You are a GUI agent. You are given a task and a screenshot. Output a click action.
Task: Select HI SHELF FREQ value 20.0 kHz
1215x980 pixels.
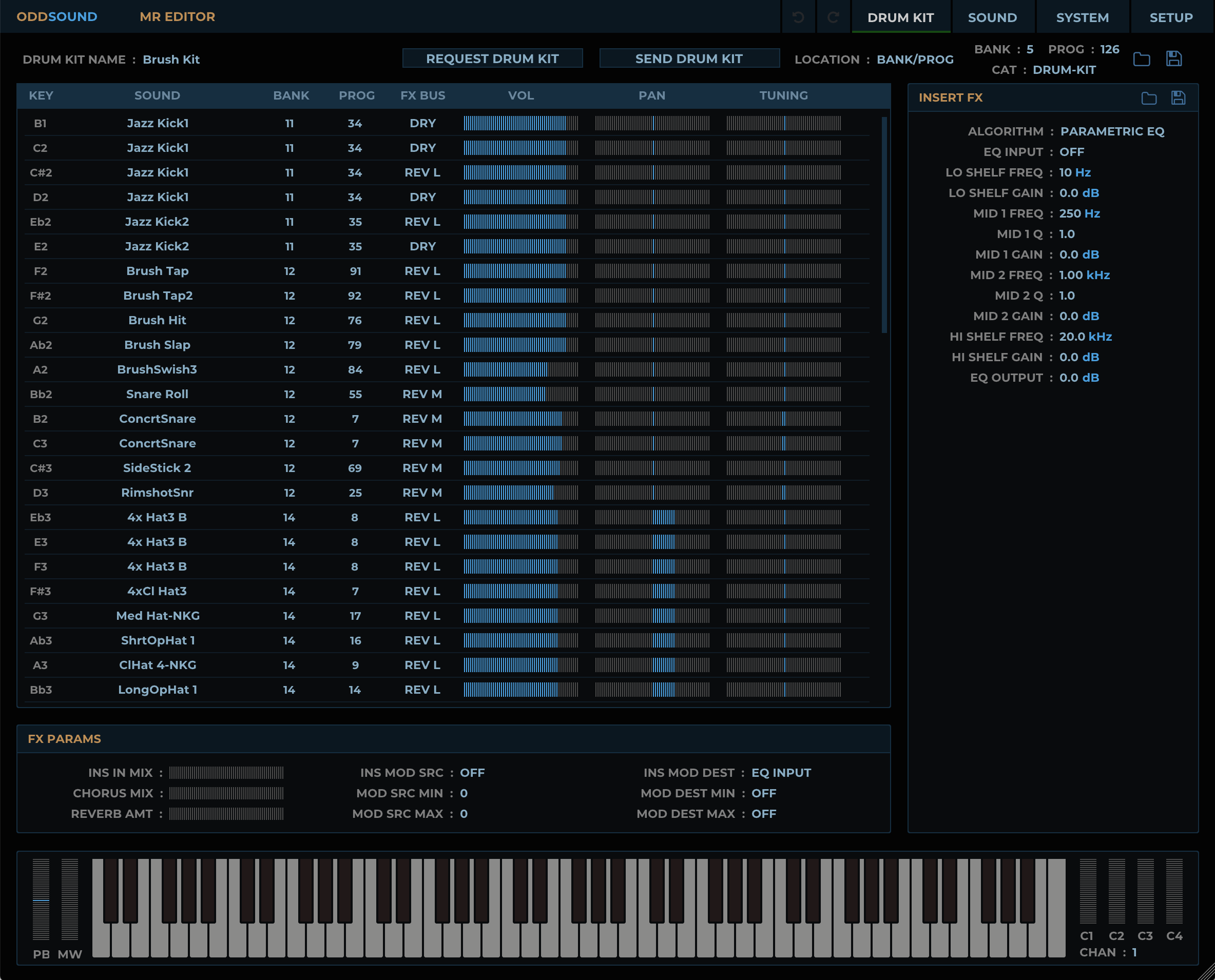tap(1086, 337)
